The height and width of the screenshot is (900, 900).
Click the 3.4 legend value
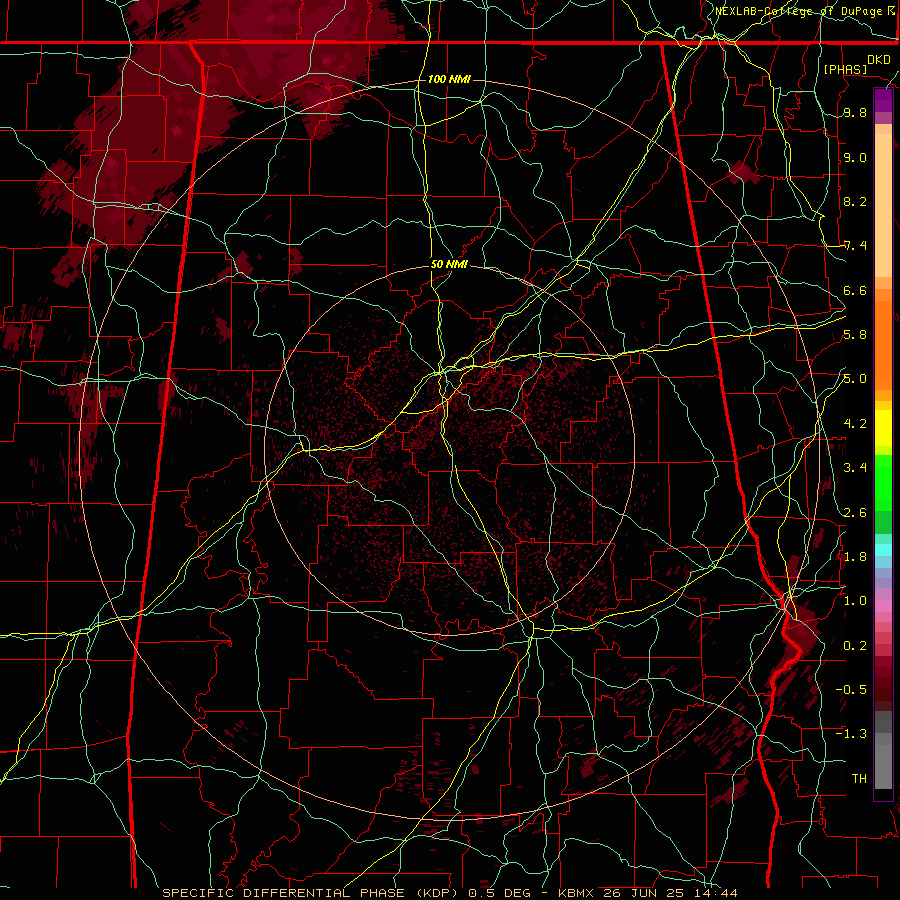[855, 468]
